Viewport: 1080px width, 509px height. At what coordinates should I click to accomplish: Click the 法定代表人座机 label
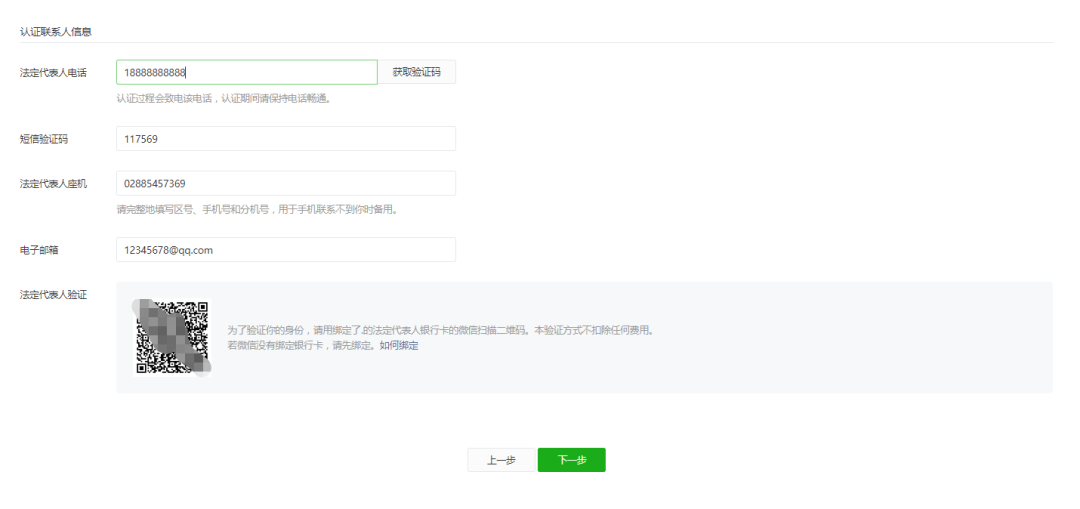(53, 184)
